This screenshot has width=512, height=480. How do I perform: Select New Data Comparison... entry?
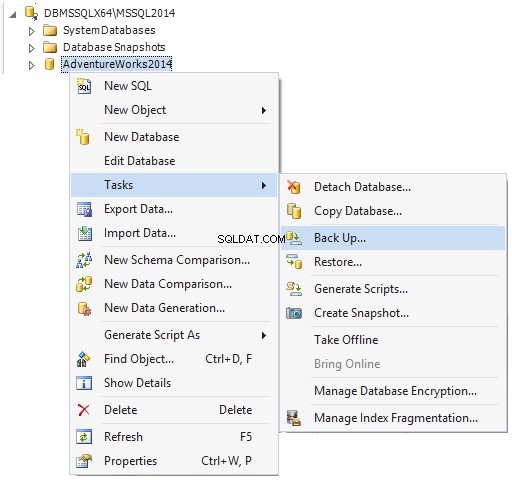[174, 284]
